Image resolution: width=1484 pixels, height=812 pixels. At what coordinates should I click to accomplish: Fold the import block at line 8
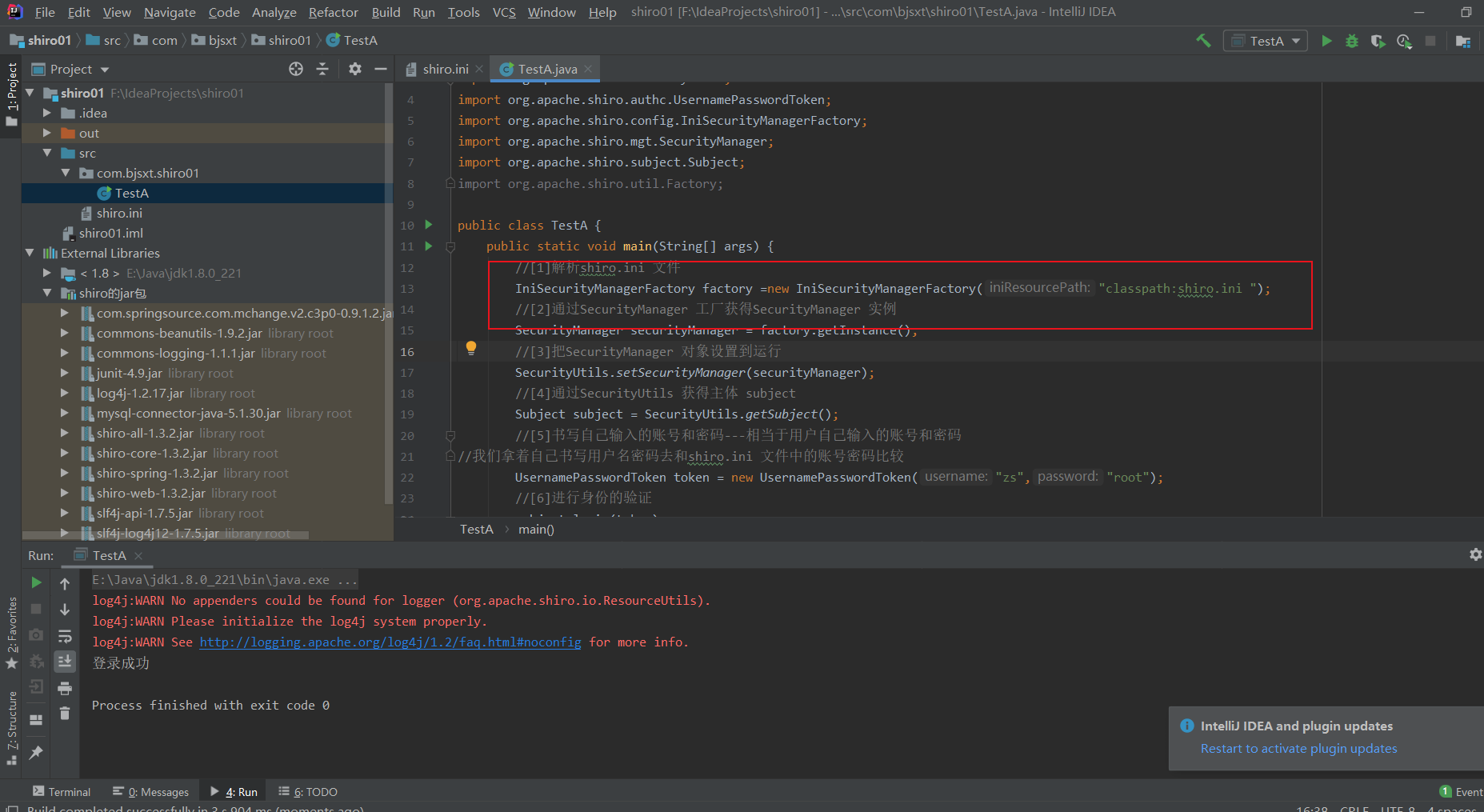pyautogui.click(x=450, y=183)
